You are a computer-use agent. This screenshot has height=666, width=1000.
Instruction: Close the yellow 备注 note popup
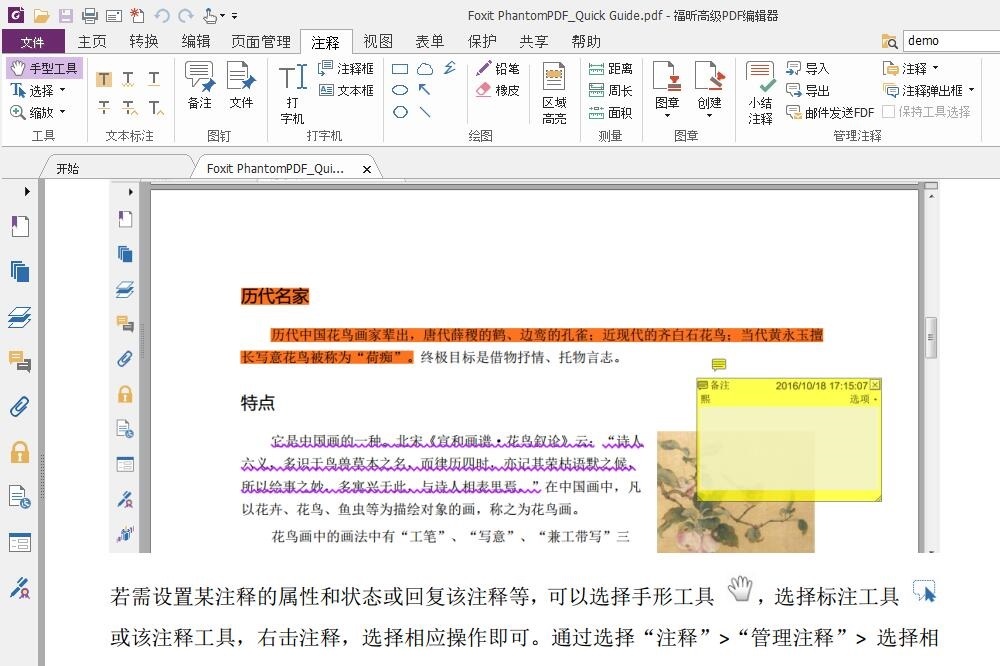[875, 385]
